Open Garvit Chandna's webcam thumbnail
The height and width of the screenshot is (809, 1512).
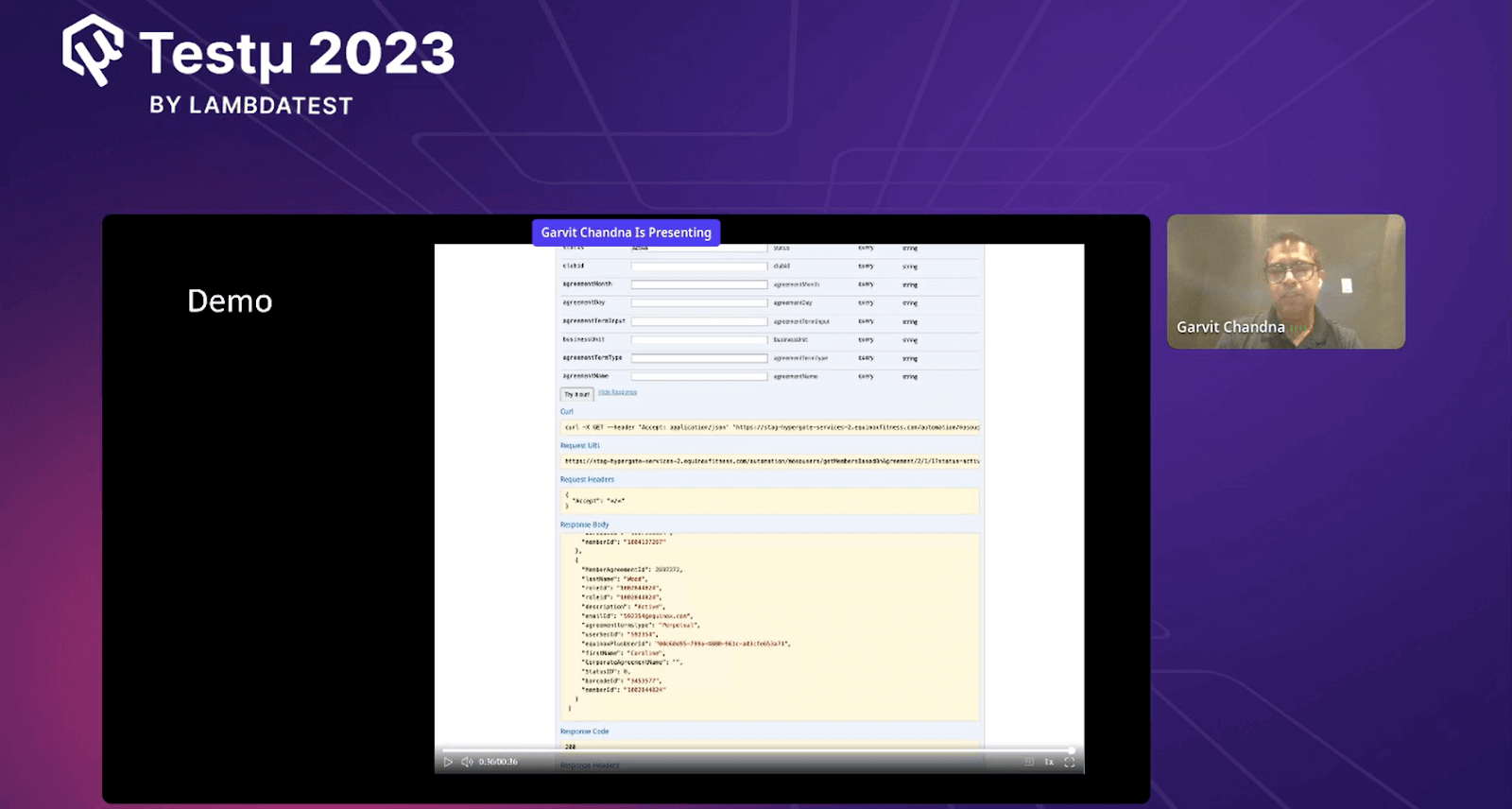tap(1286, 282)
